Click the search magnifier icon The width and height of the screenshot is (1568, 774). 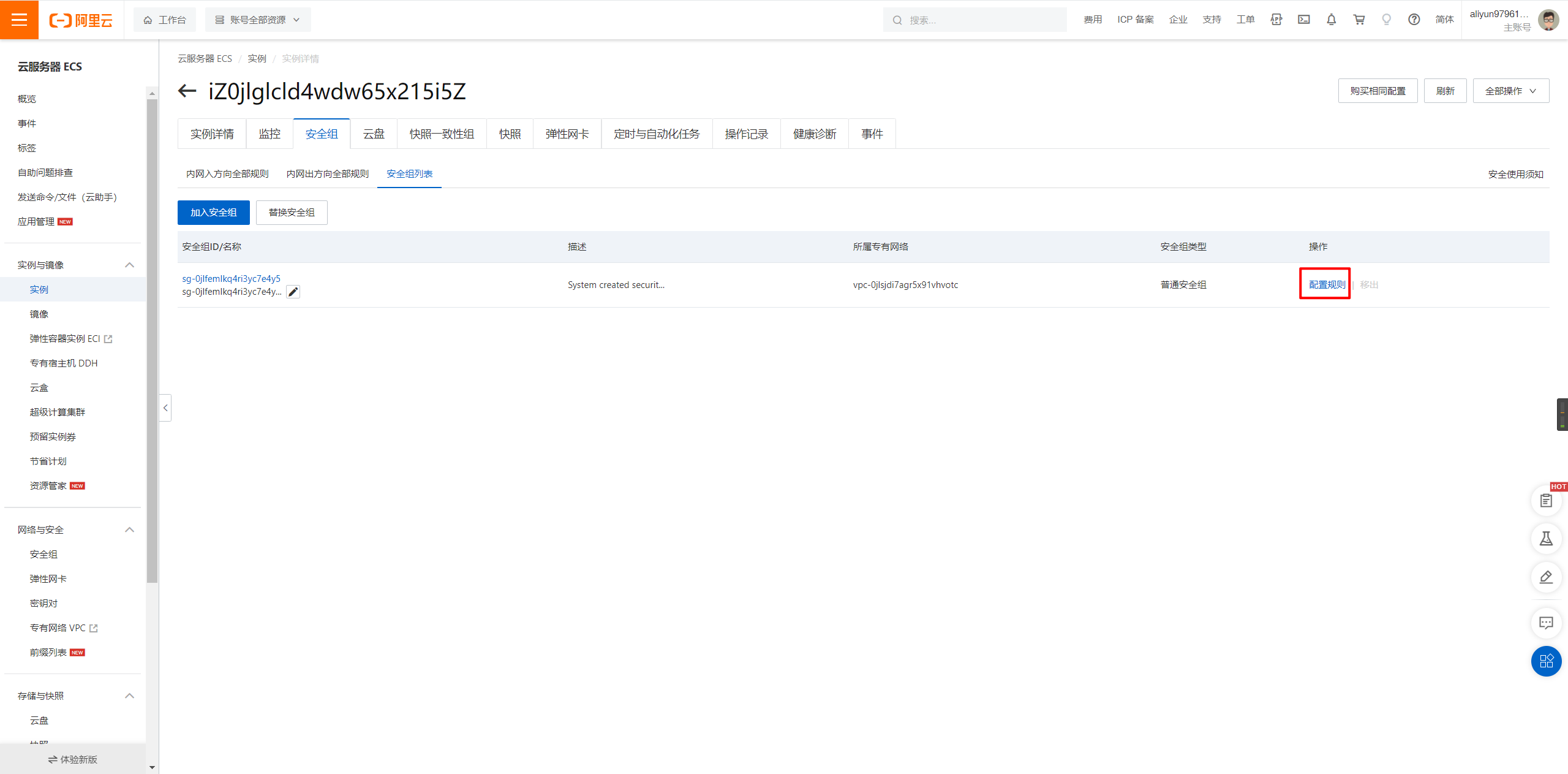pos(897,20)
